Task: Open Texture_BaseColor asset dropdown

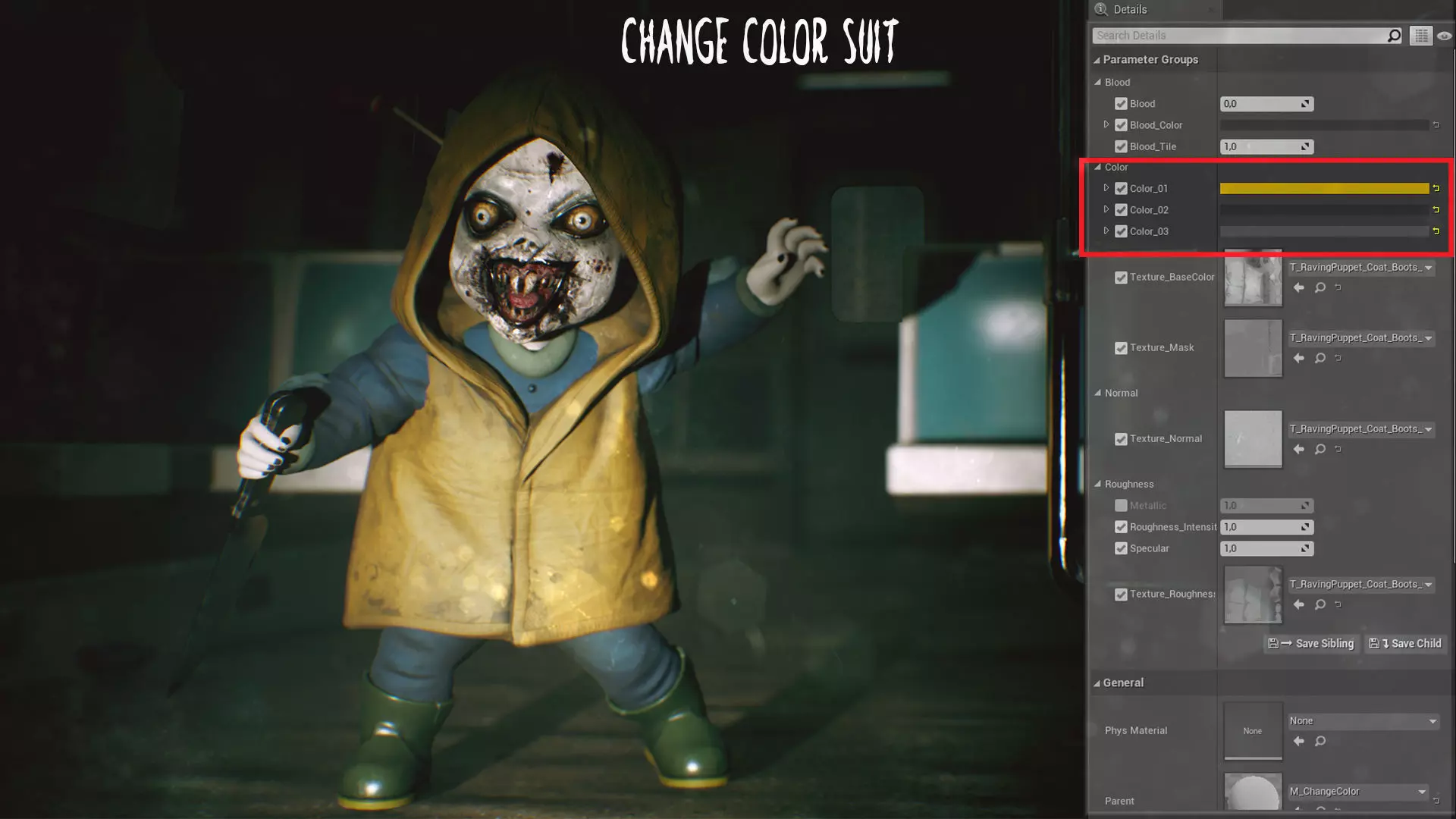Action: [1361, 268]
